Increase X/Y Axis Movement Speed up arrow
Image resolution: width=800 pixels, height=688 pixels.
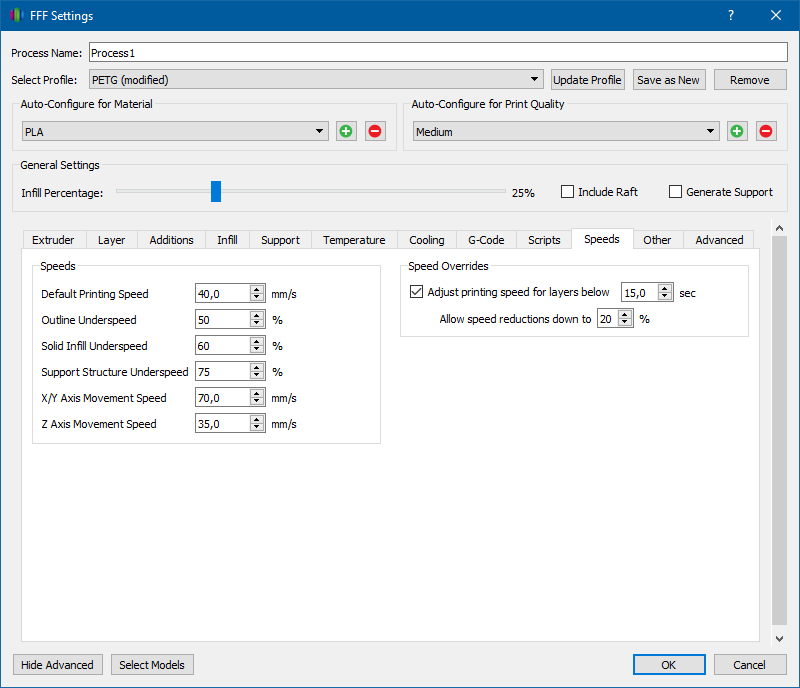[257, 394]
